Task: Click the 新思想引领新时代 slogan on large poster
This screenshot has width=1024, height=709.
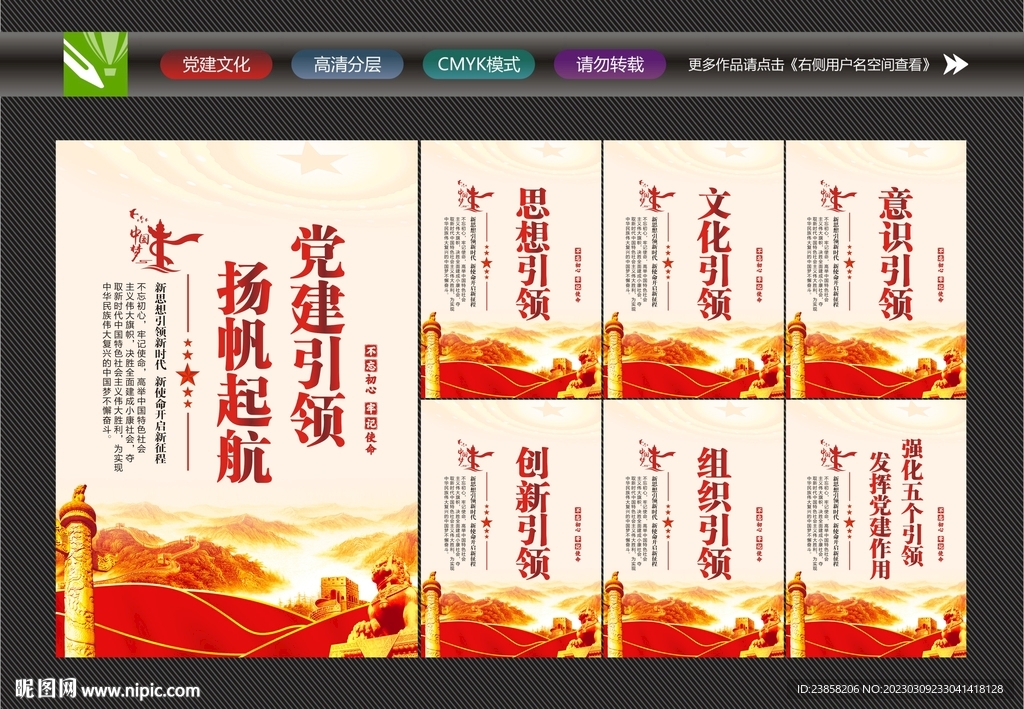Action: click(x=161, y=372)
